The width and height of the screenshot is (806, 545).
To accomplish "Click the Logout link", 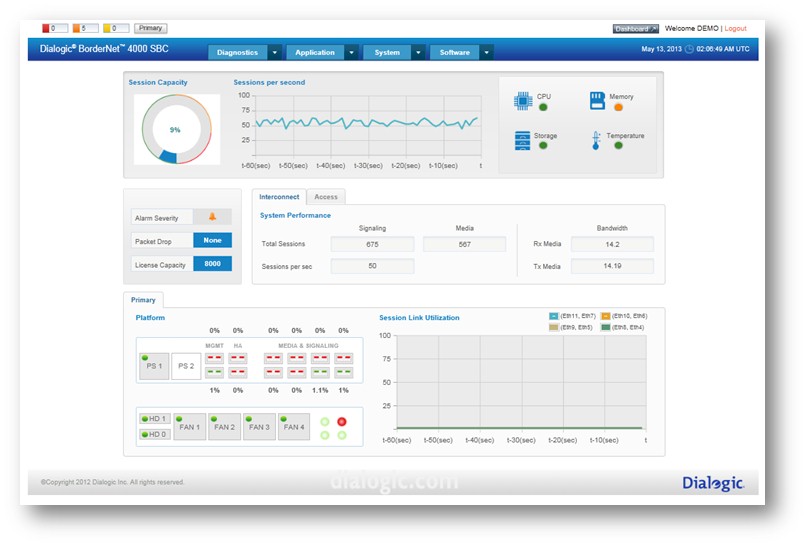I will (735, 29).
